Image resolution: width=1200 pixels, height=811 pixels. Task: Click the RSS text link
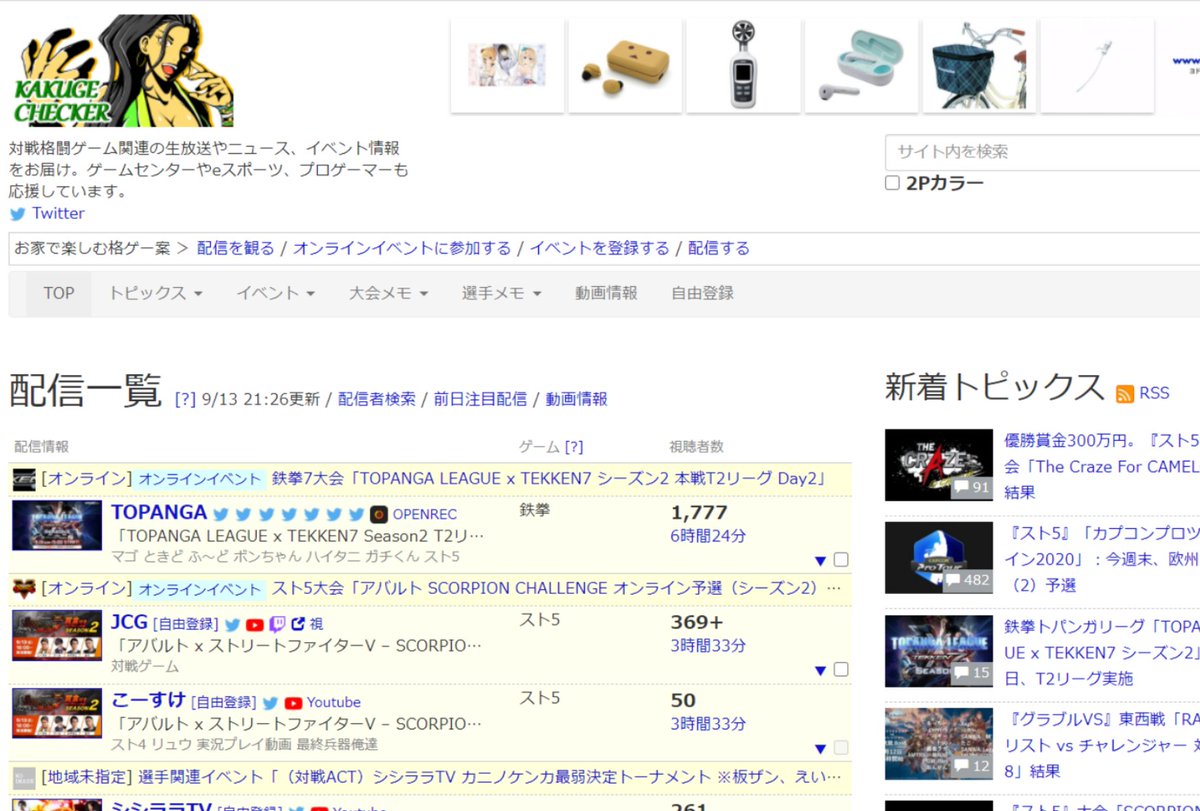[1154, 393]
